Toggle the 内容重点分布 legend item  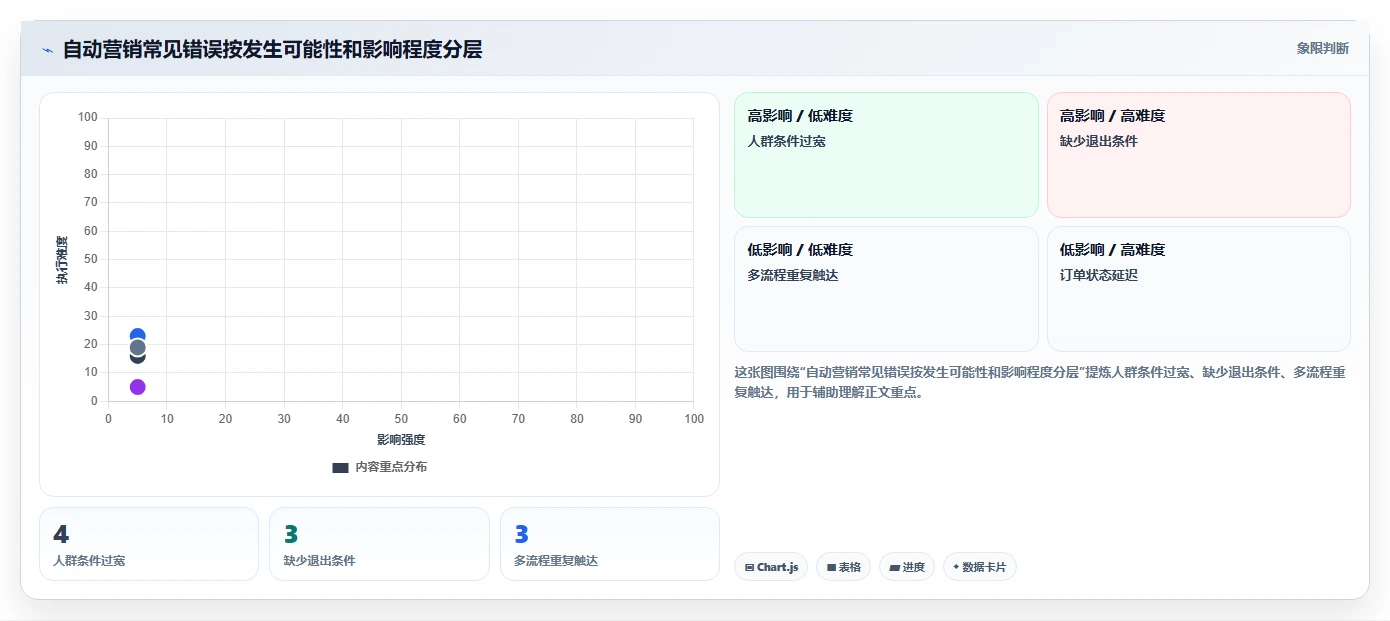click(x=379, y=467)
